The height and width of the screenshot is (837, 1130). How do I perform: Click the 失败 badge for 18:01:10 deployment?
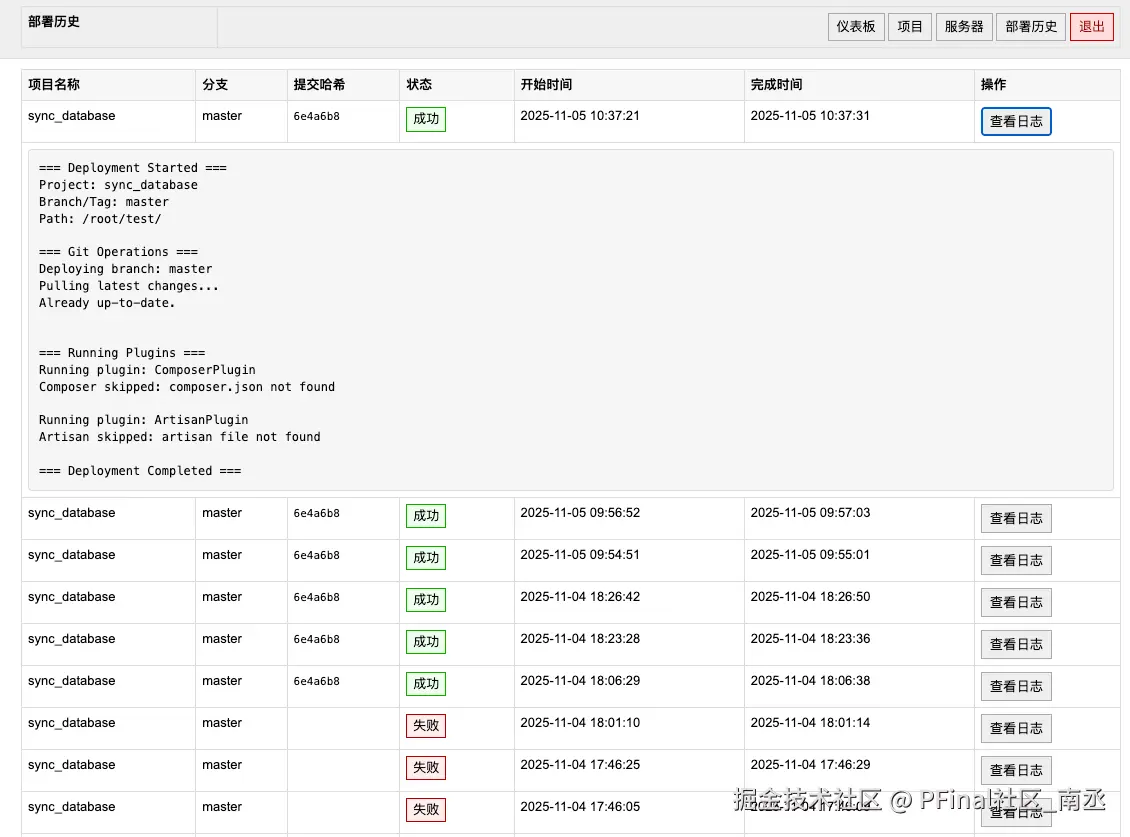pos(426,726)
